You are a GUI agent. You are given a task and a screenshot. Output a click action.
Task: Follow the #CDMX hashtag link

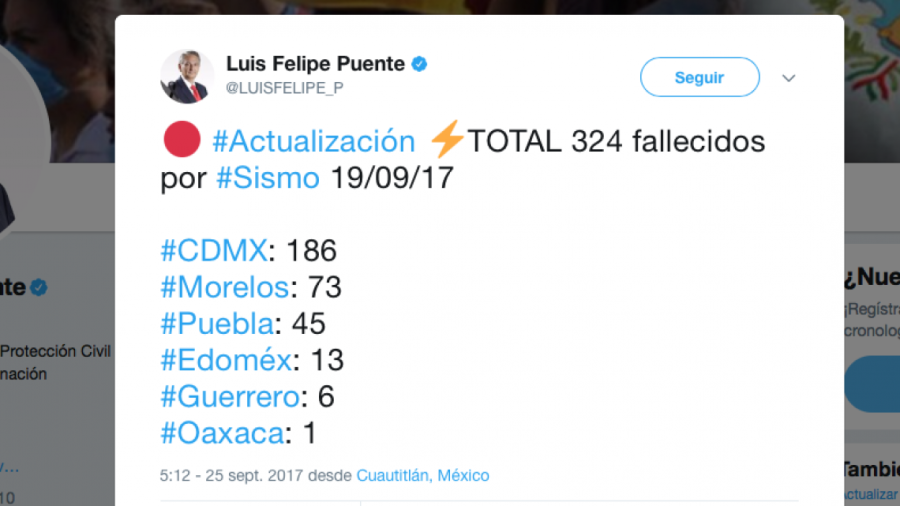coord(214,251)
